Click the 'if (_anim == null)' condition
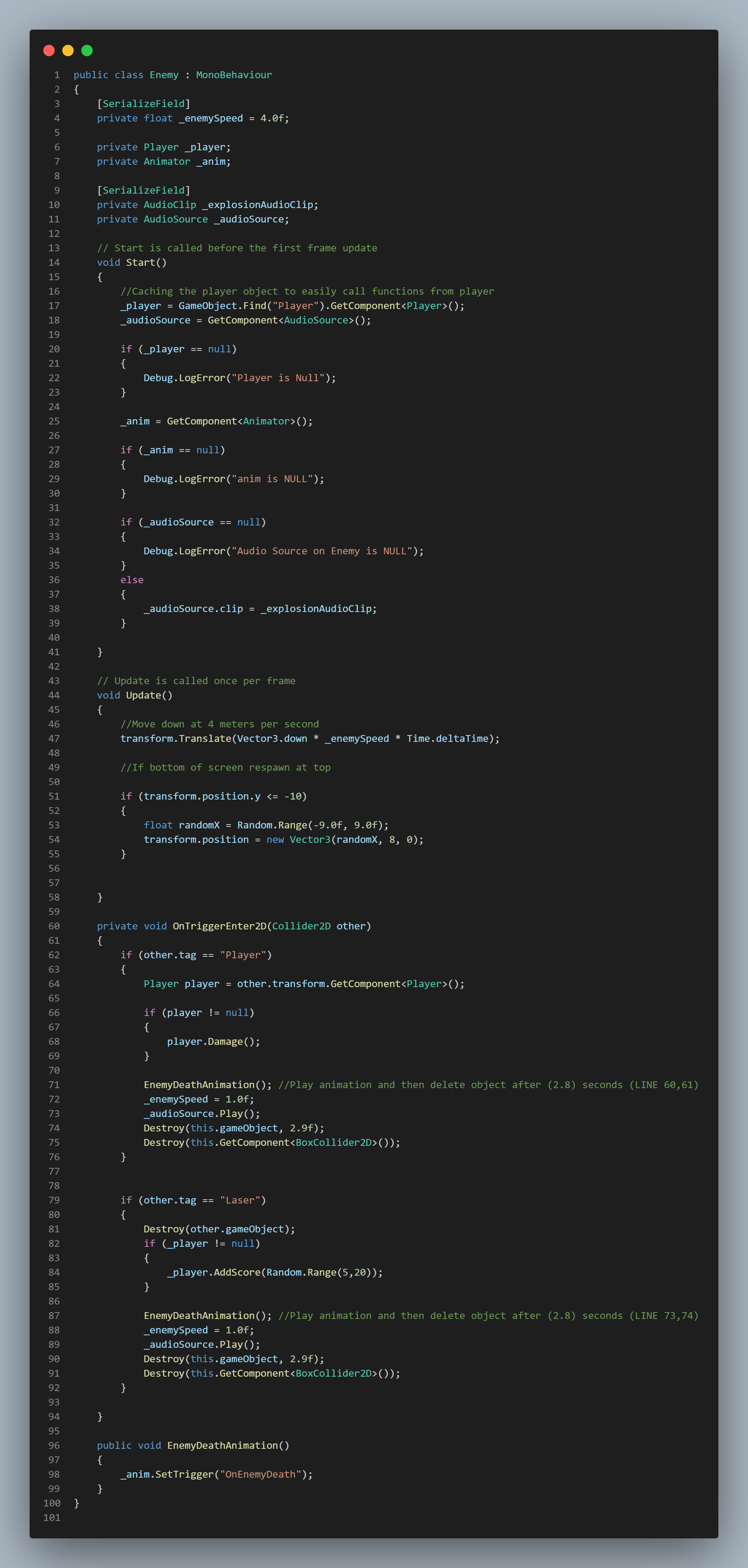Image resolution: width=748 pixels, height=1568 pixels. (x=173, y=450)
